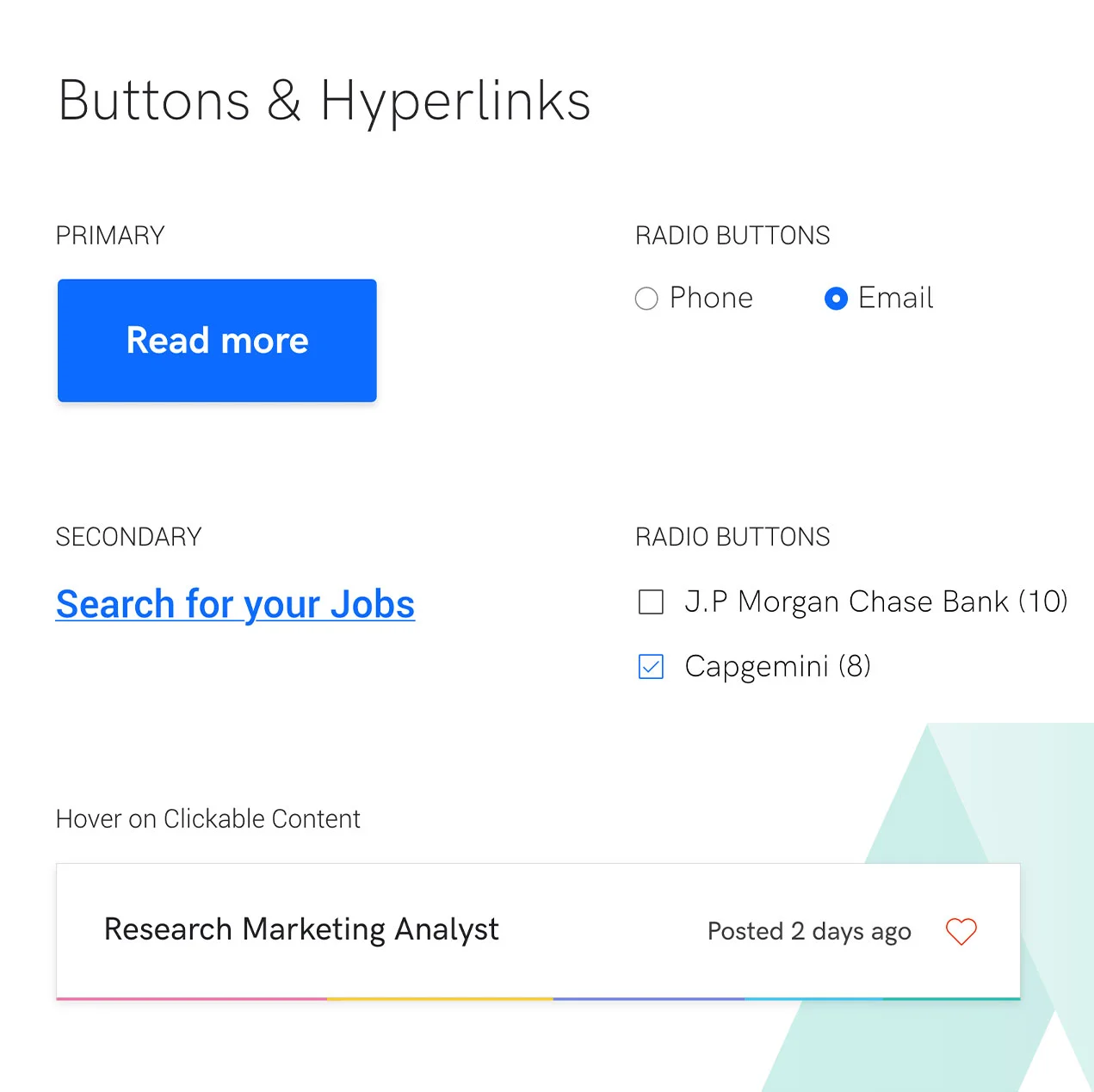
Task: Select the Phone radio button
Action: click(x=646, y=299)
